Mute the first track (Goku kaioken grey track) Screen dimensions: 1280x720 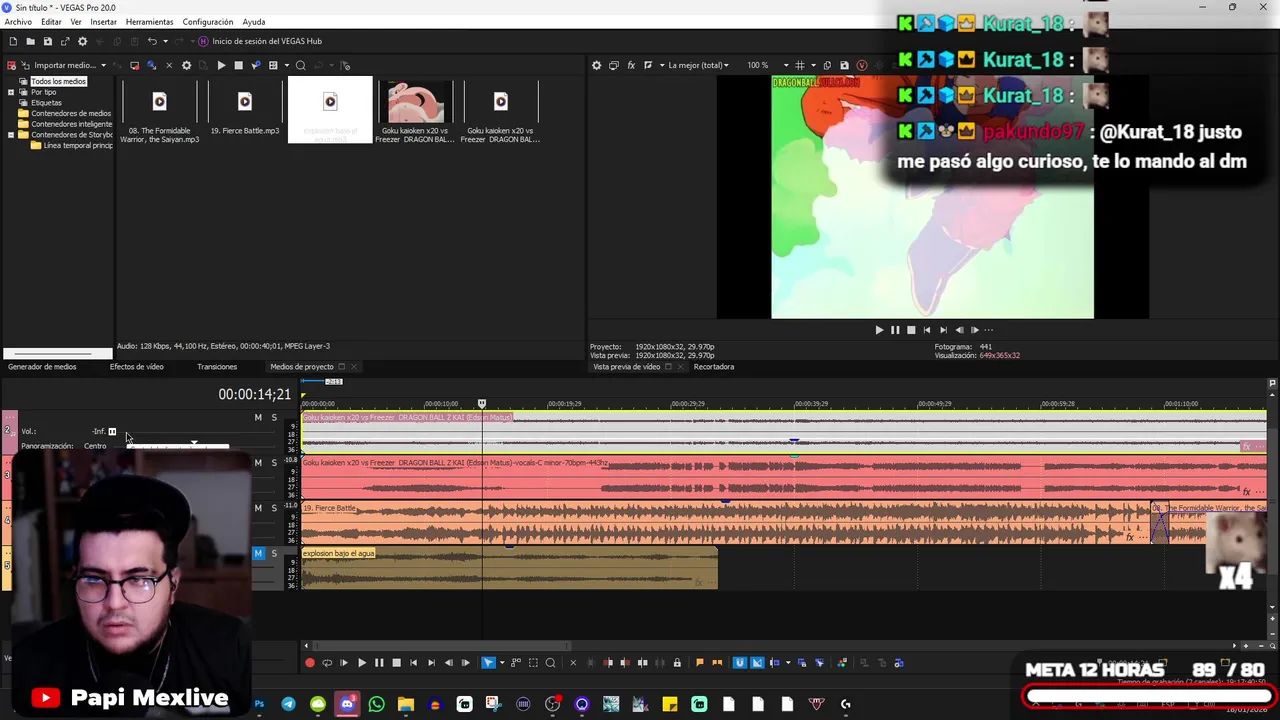pos(258,418)
